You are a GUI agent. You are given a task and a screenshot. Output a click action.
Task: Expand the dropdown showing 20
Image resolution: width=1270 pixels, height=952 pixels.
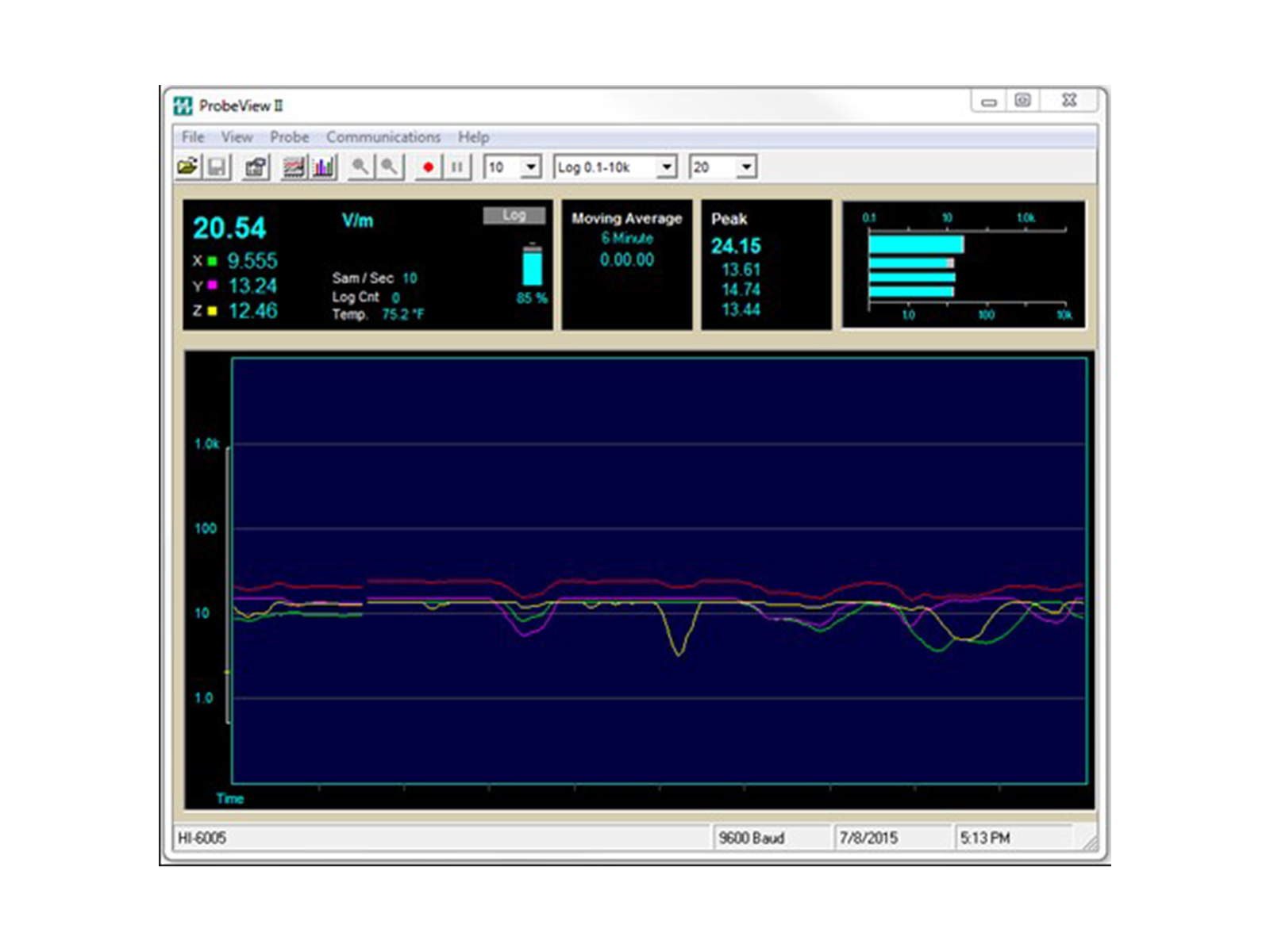(746, 167)
